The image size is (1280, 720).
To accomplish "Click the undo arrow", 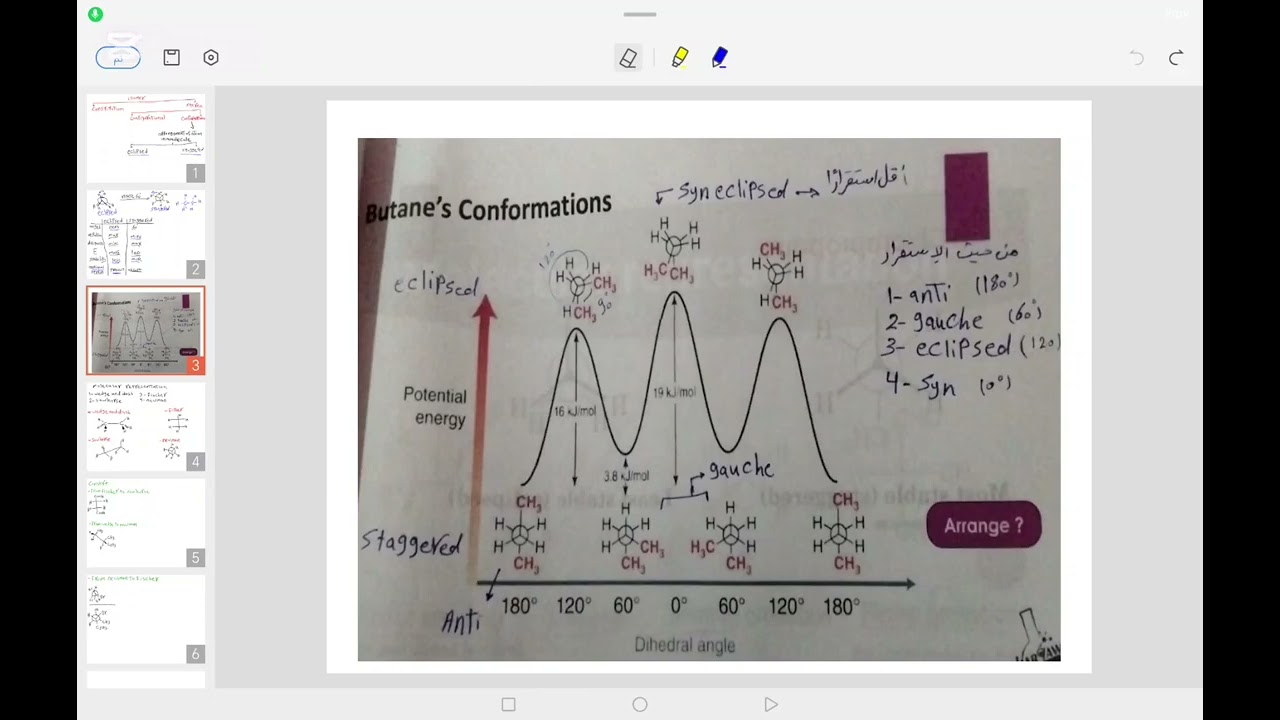I will [1137, 58].
